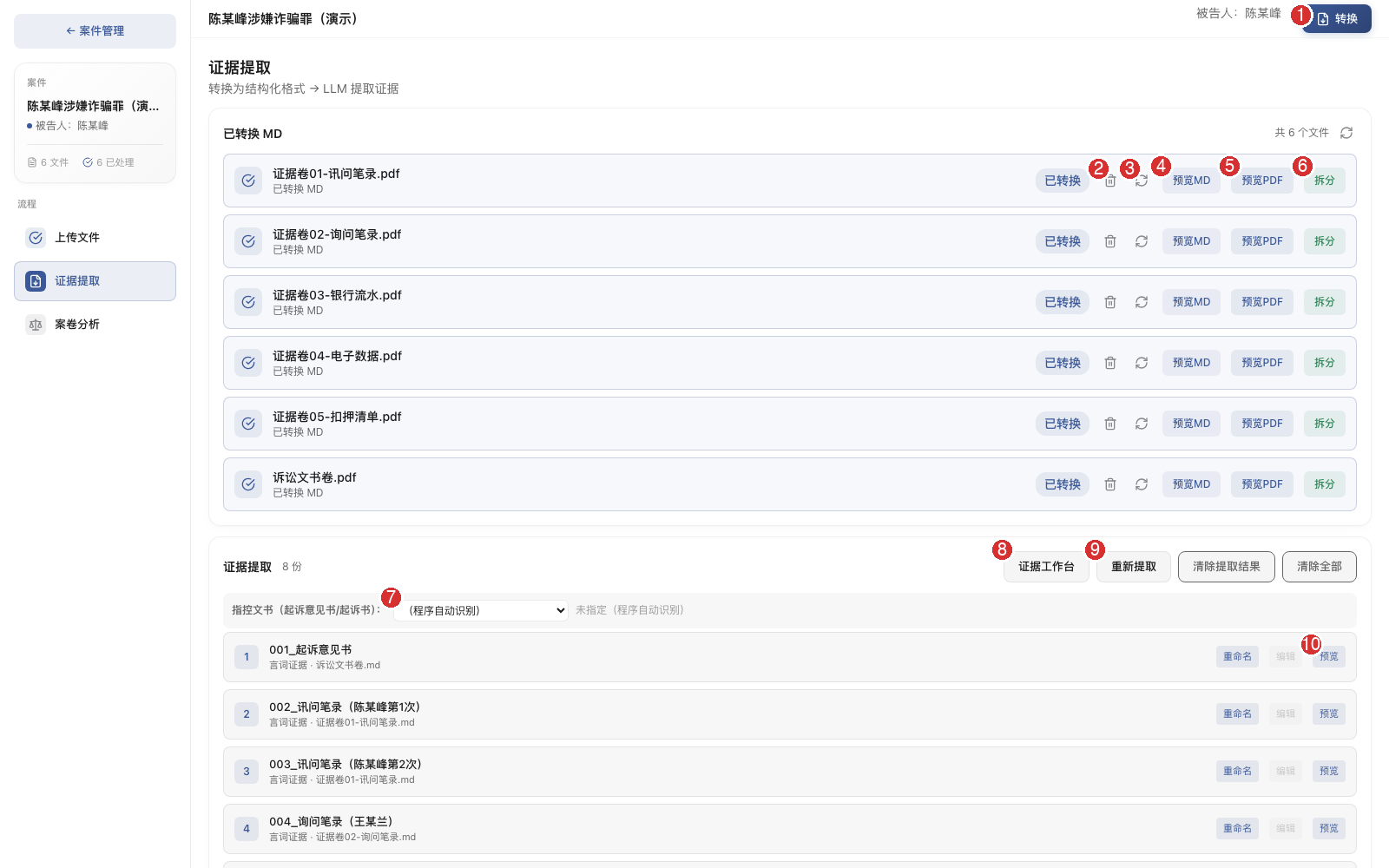This screenshot has height=868, width=1389.
Task: Rename 003_讯问笔录（陈某峰第2次）
Action: [1237, 772]
